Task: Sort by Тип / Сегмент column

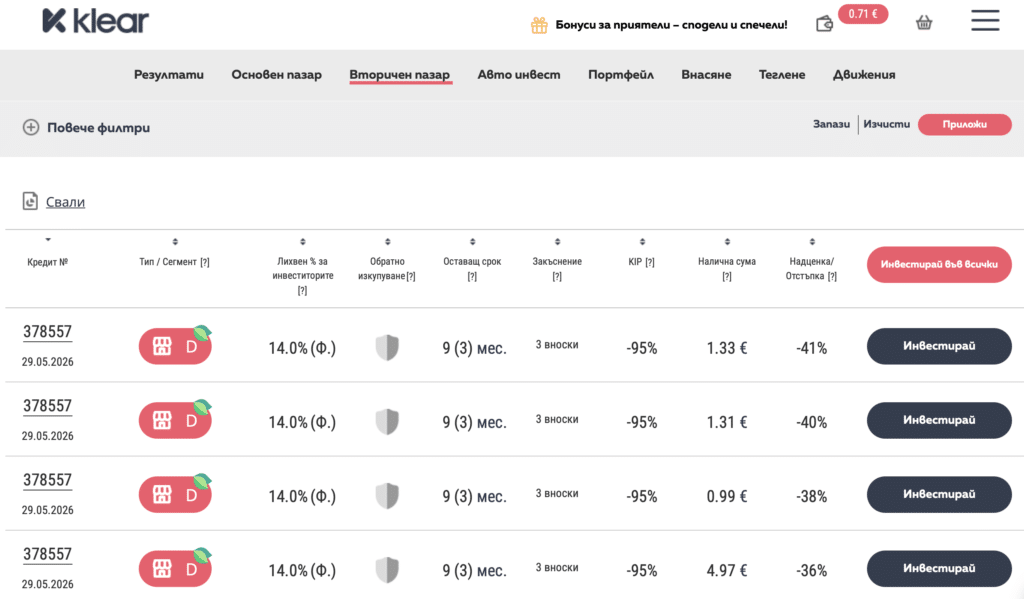Action: pos(175,242)
